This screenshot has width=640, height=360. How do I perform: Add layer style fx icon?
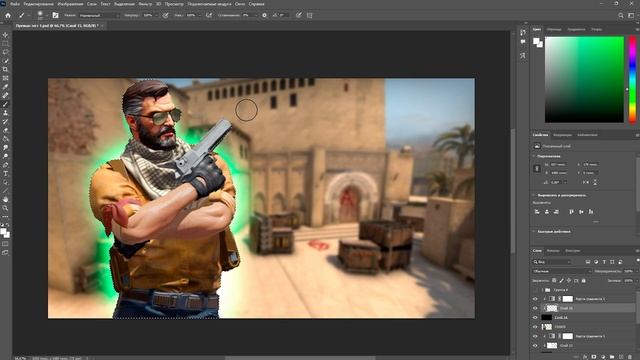585,357
